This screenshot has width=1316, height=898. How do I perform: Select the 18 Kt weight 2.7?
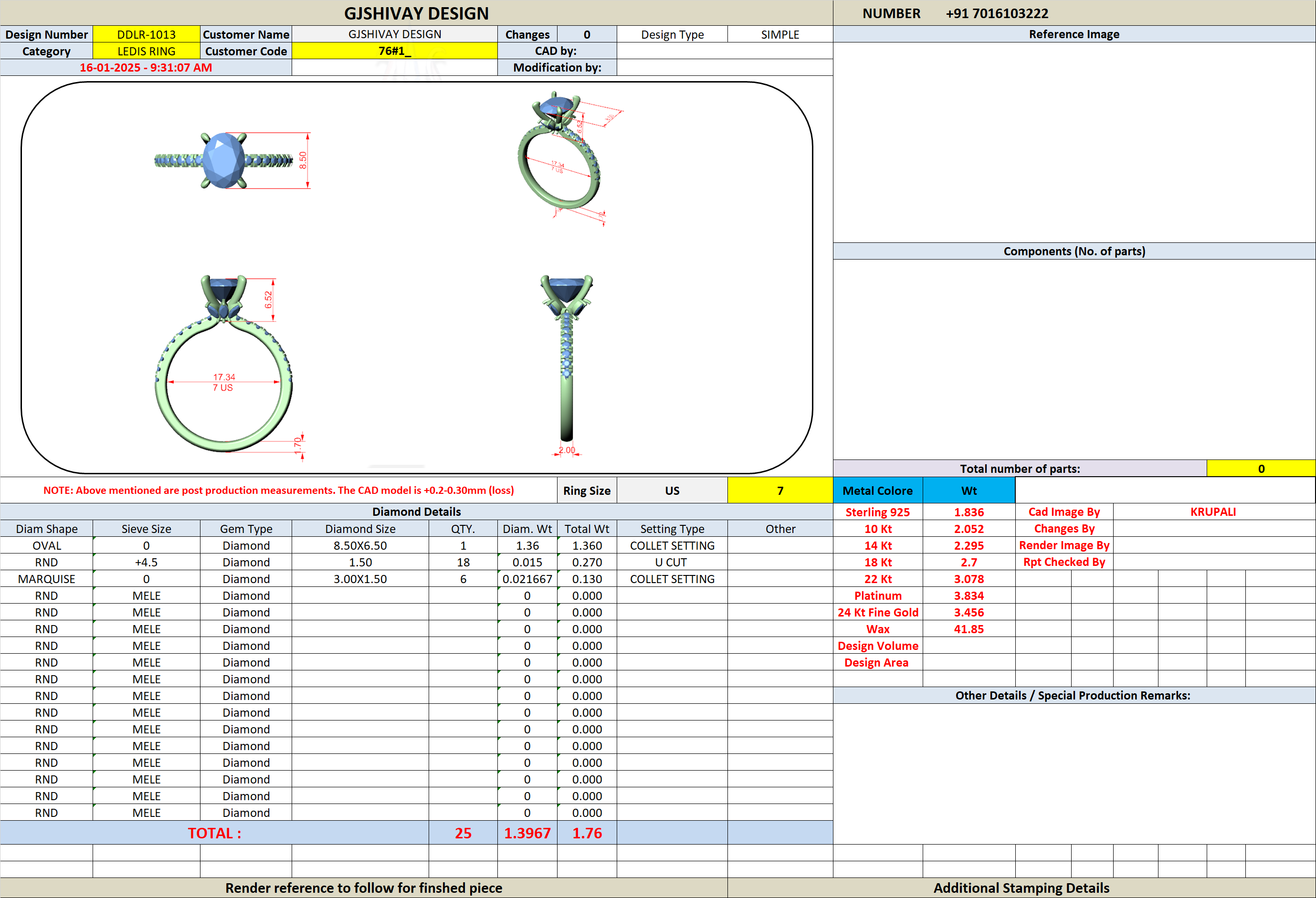[x=969, y=562]
